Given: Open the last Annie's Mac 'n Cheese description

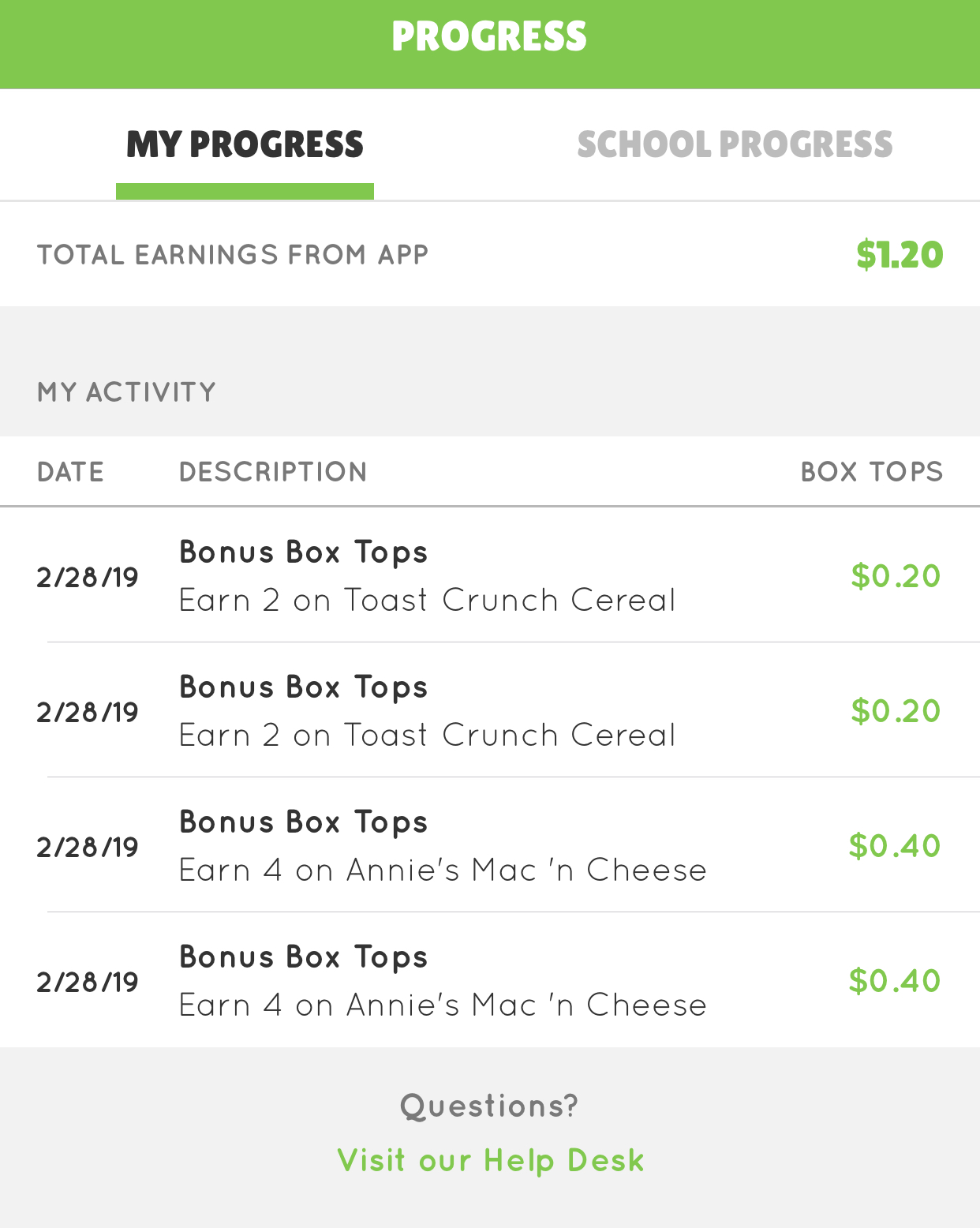Looking at the screenshot, I should click(443, 1005).
